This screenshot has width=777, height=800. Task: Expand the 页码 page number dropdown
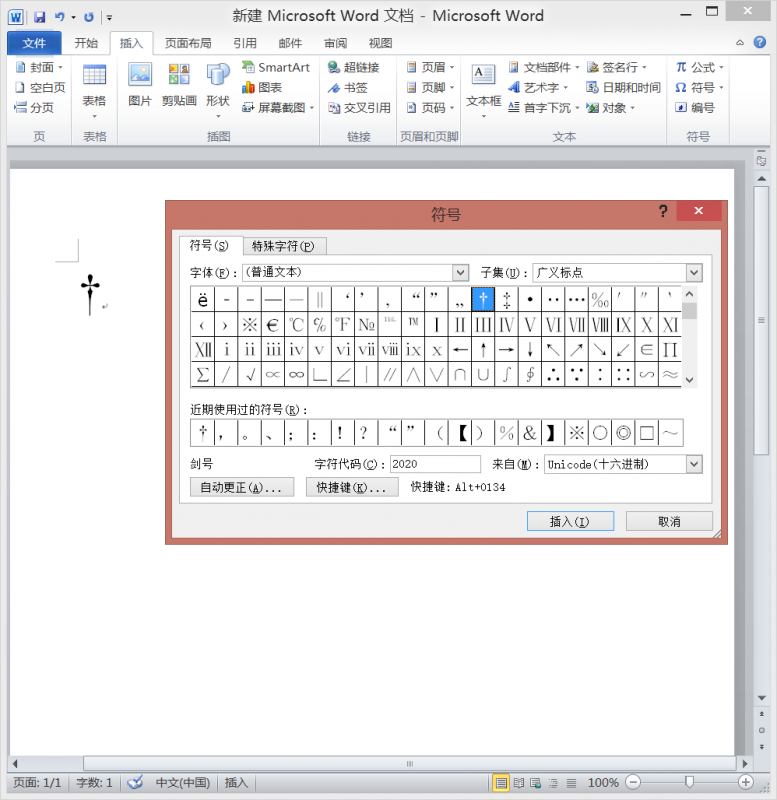452,108
